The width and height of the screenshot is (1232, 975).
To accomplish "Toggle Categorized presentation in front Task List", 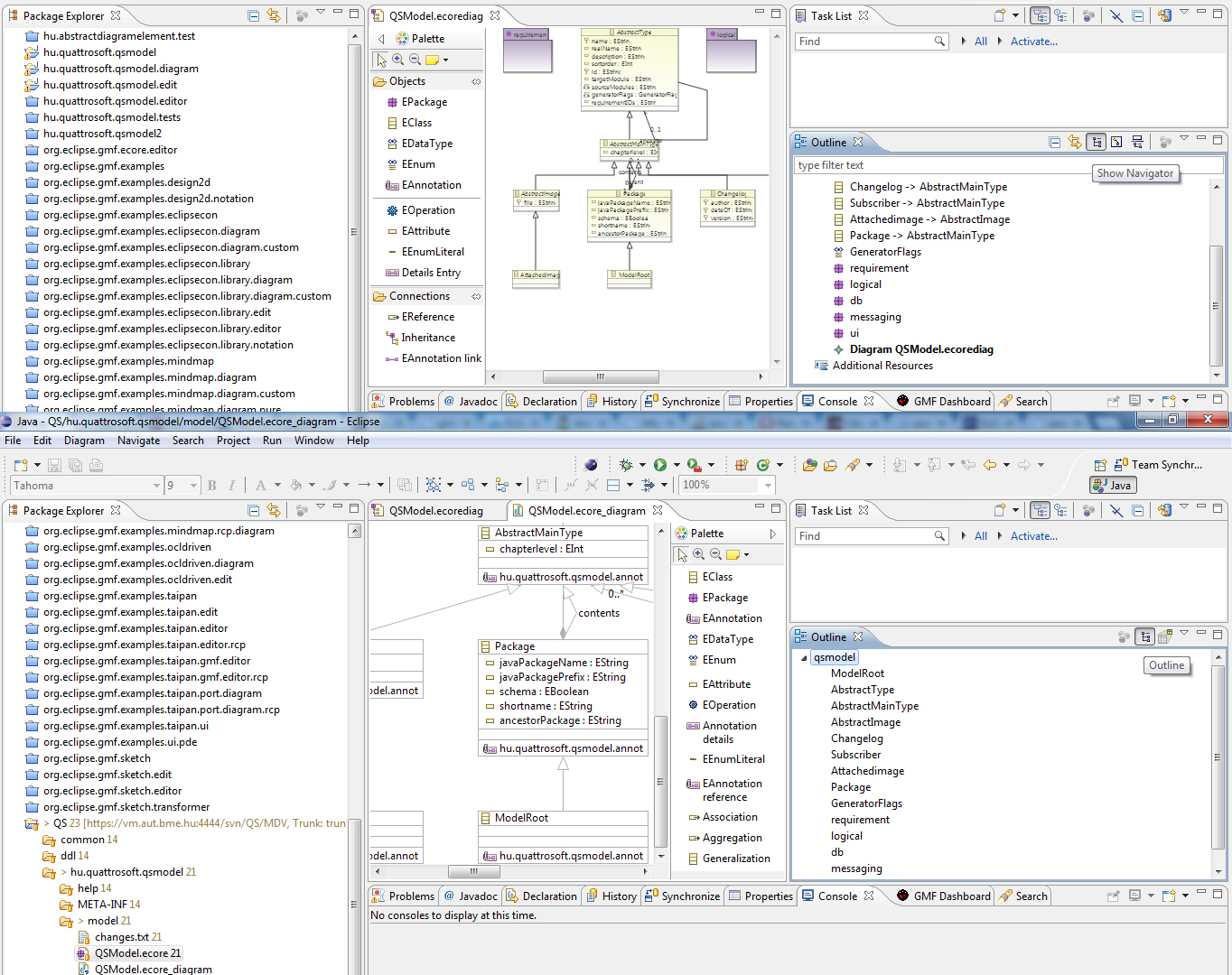I will tap(1040, 510).
